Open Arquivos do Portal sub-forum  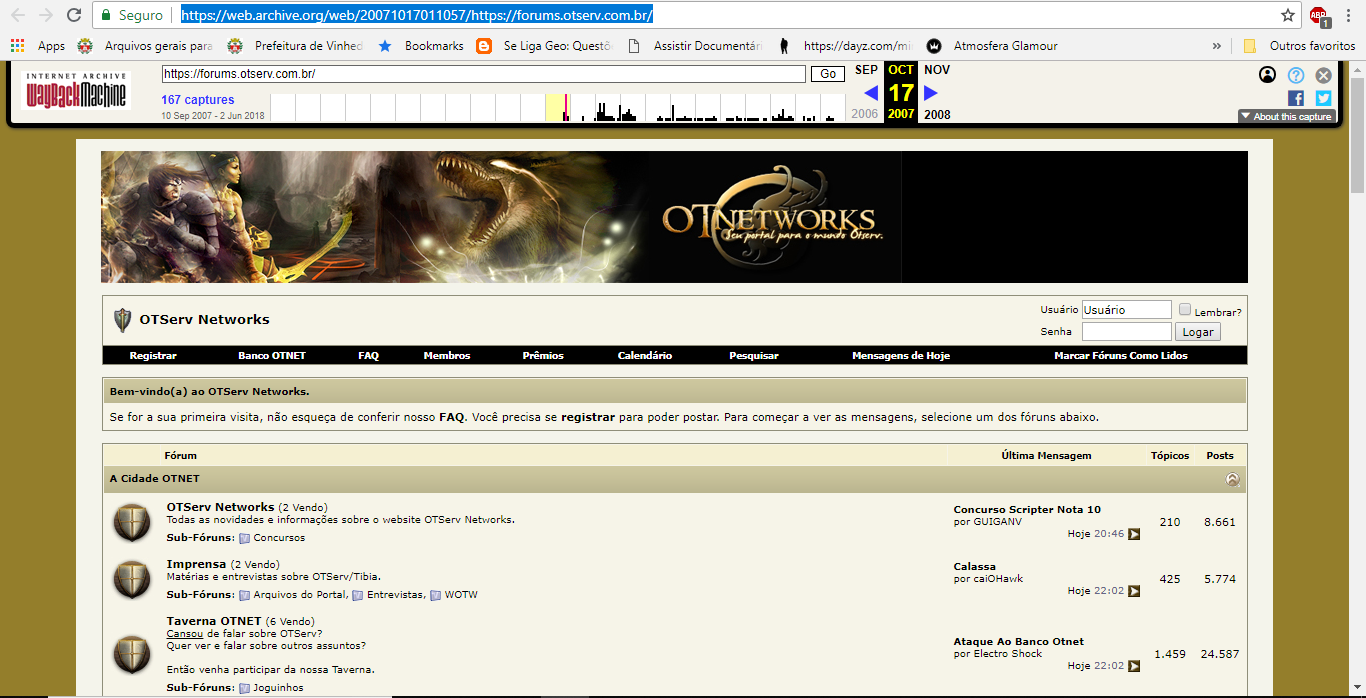tap(299, 595)
